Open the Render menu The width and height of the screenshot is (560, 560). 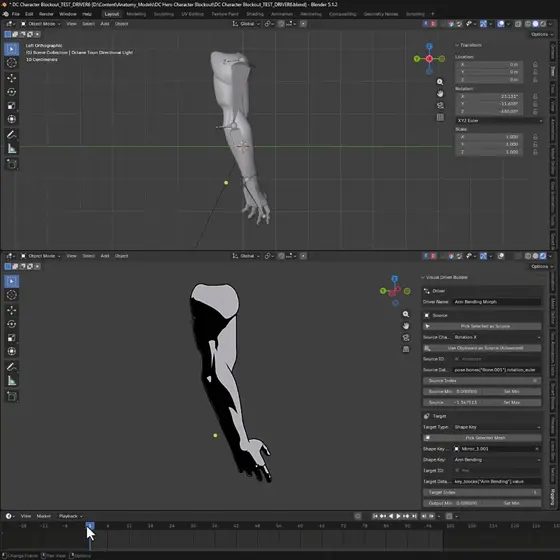coord(46,14)
